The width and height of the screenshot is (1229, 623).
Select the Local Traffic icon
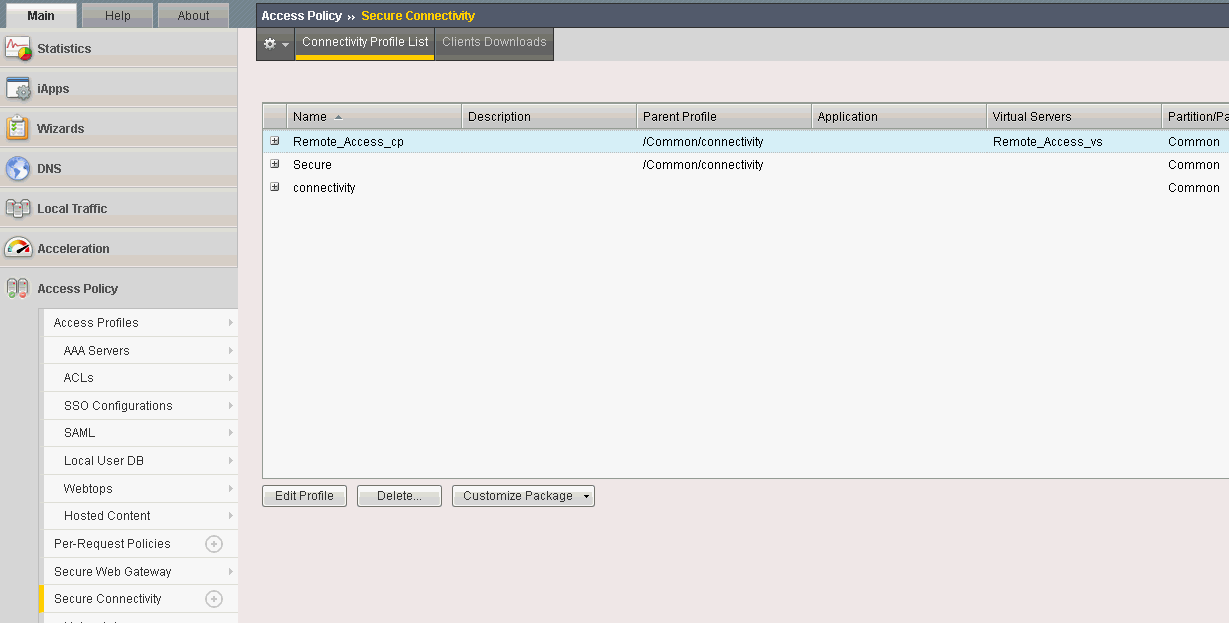pyautogui.click(x=18, y=208)
